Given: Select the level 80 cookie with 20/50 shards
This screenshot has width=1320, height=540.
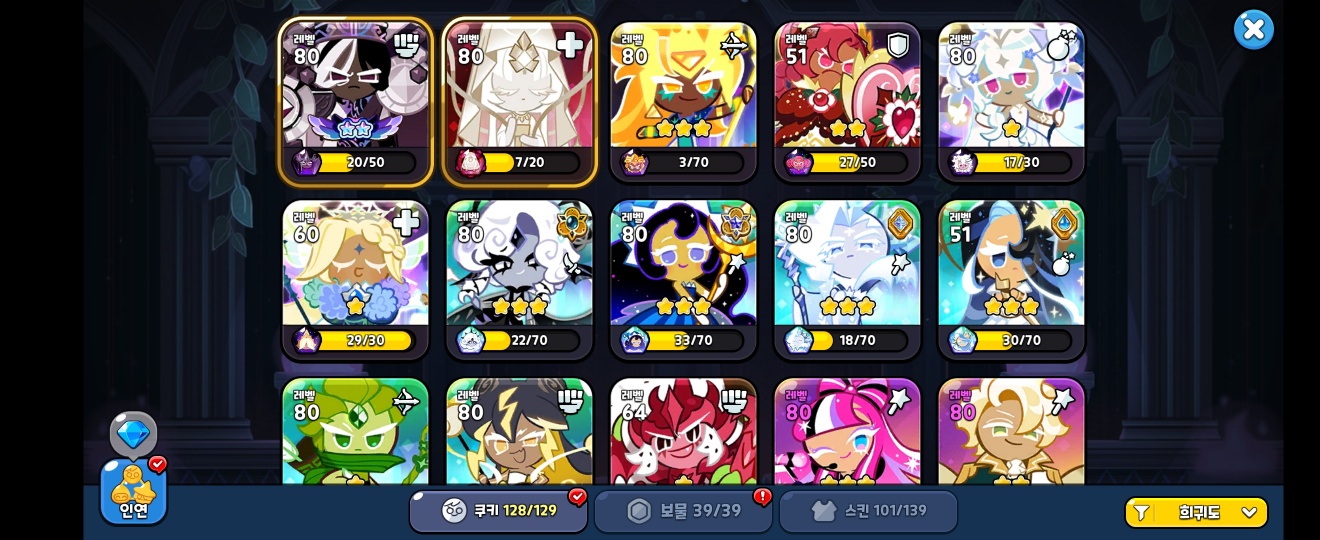Looking at the screenshot, I should coord(355,101).
